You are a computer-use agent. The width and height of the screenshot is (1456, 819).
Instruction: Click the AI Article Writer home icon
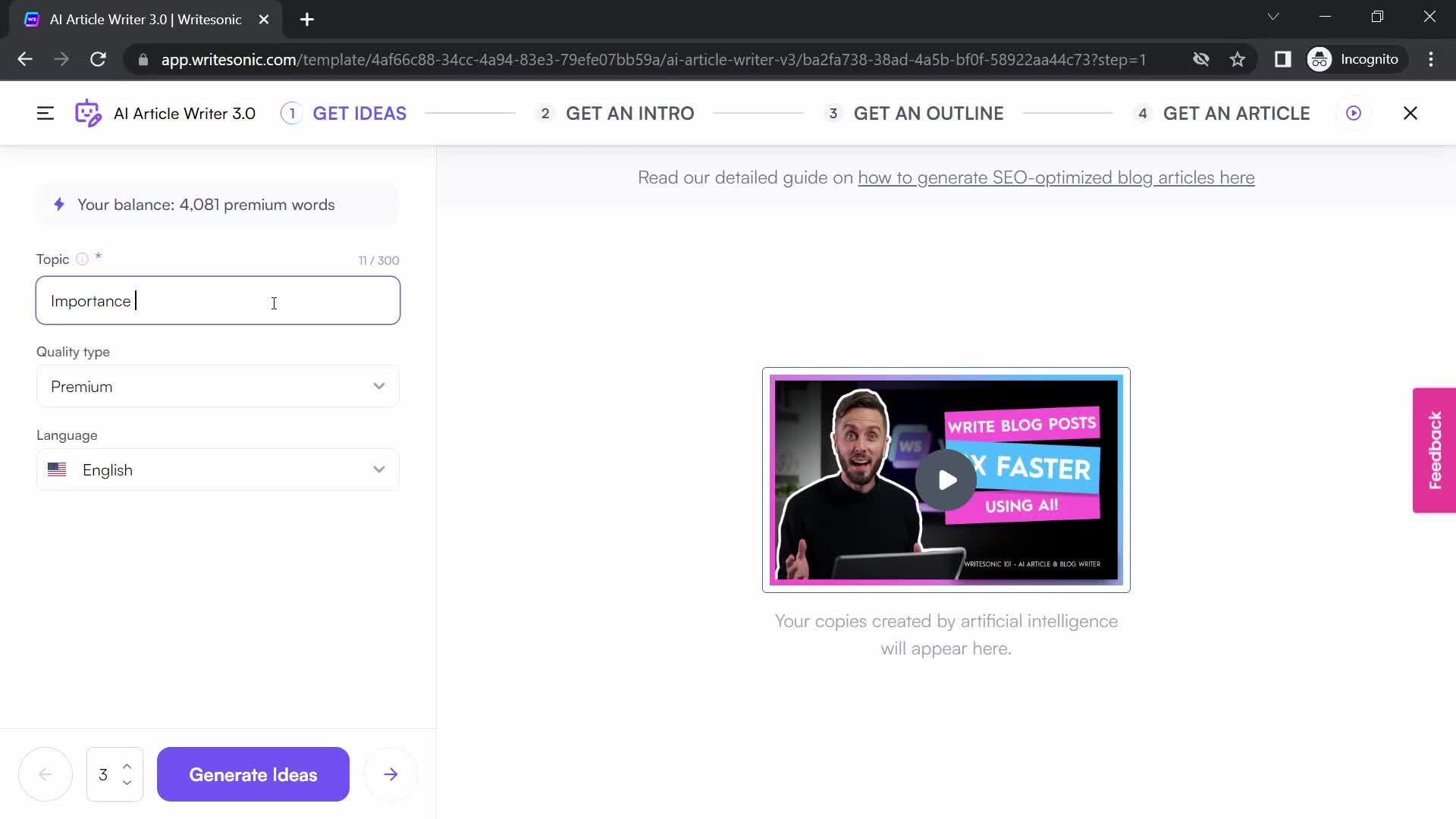coord(89,113)
